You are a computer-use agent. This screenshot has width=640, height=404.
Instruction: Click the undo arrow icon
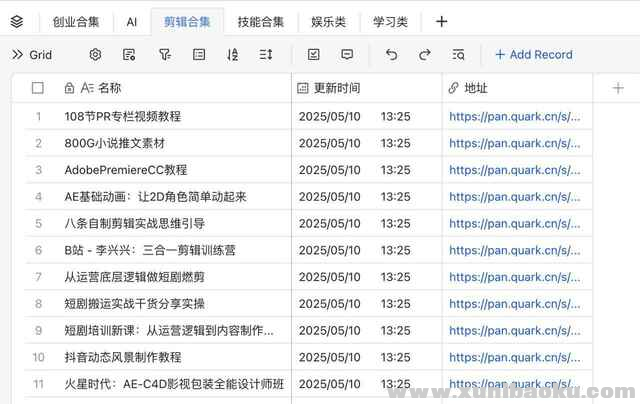click(391, 55)
